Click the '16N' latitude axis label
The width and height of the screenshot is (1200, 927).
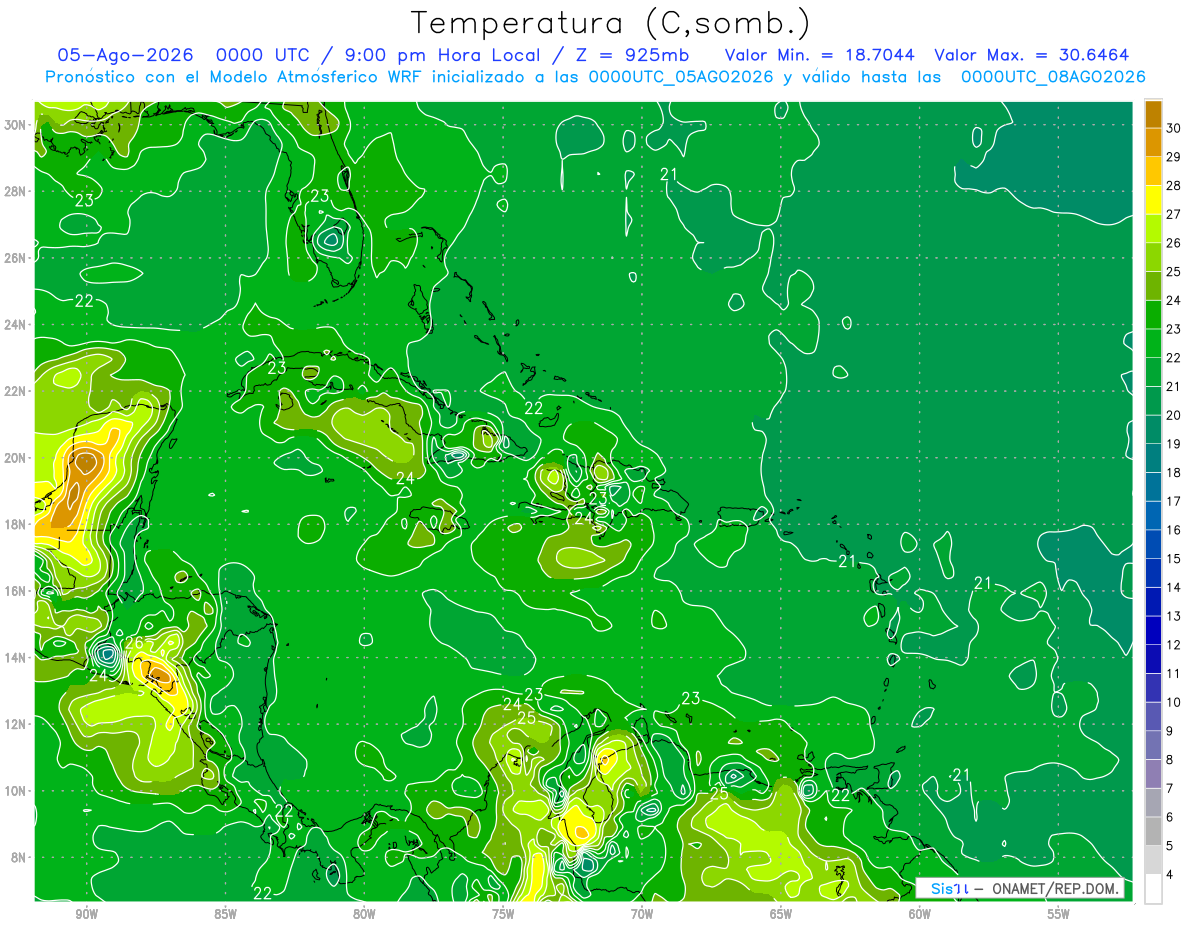(x=17, y=591)
